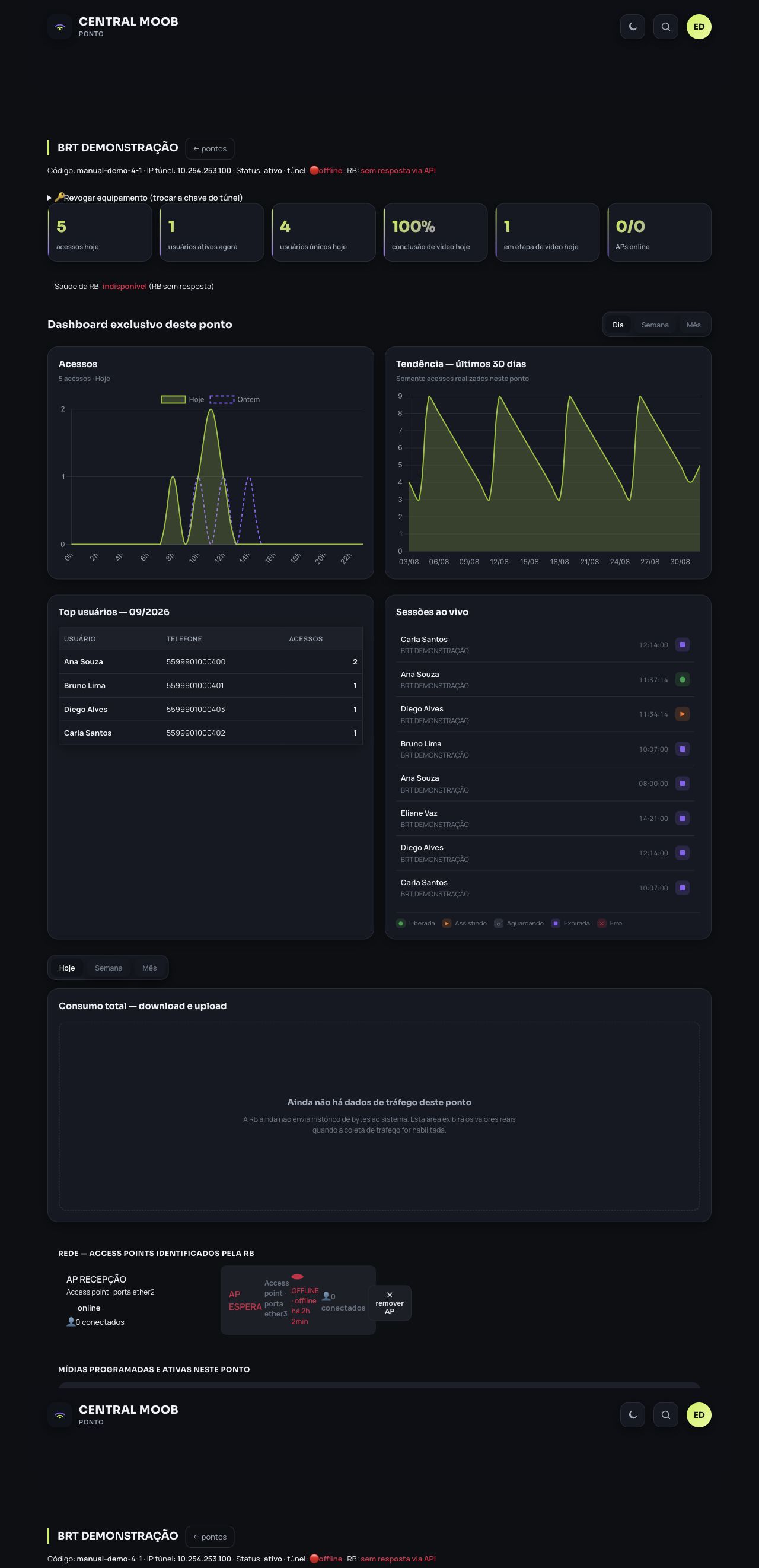Click first 'sem resposta via API' RB status
Viewport: 759px width, 1568px height.
point(398,170)
